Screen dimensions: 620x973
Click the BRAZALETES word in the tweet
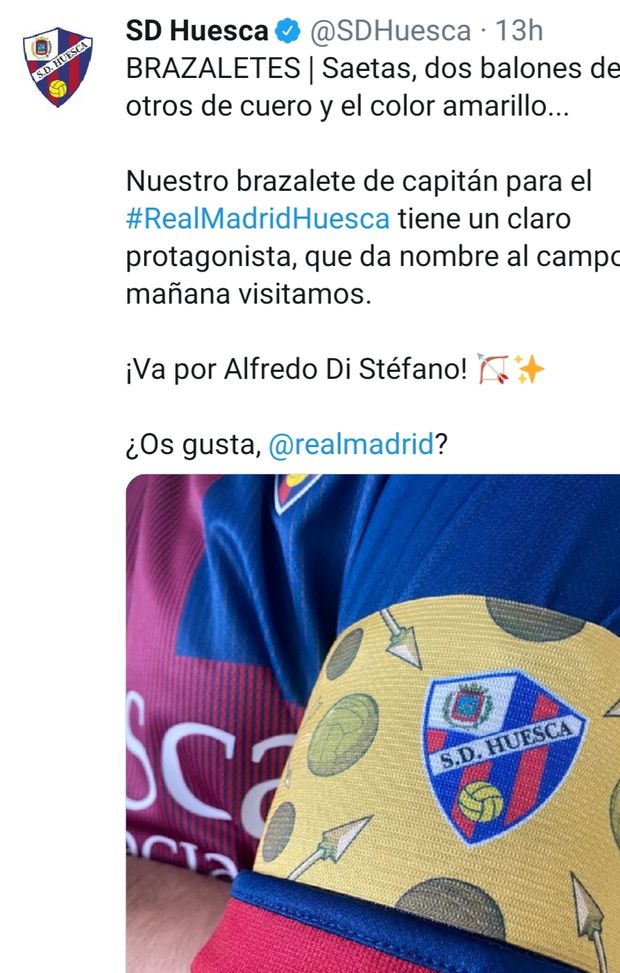point(213,69)
